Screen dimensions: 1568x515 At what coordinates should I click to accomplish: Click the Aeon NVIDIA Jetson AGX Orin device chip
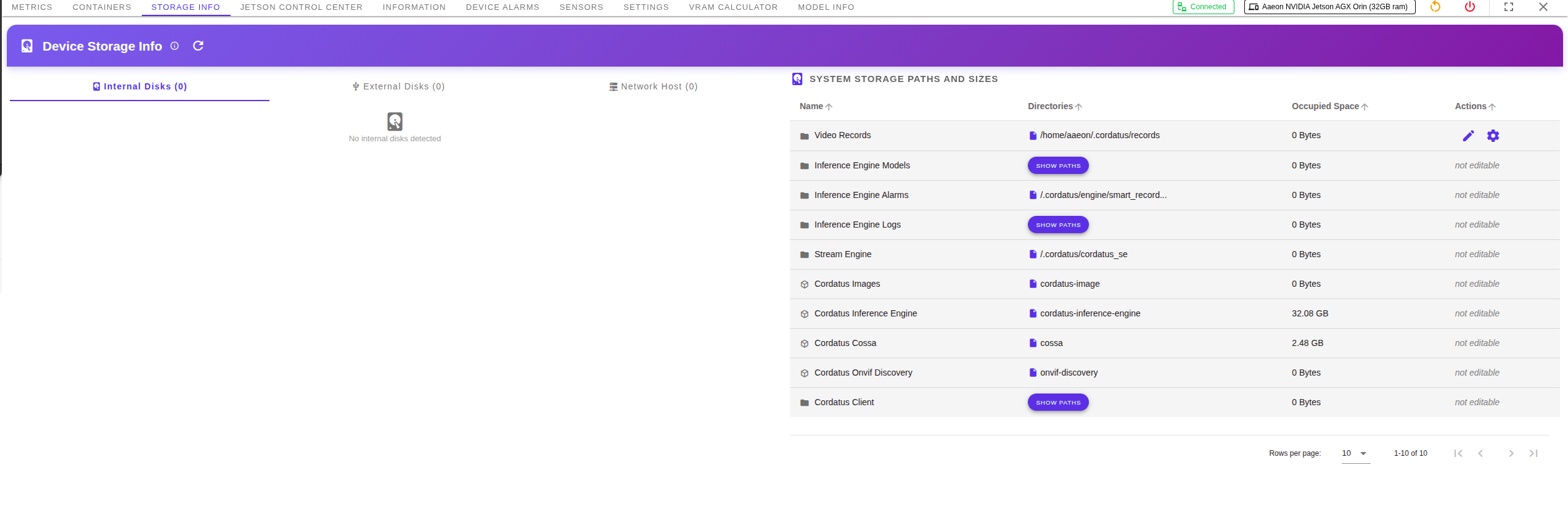tap(1329, 7)
